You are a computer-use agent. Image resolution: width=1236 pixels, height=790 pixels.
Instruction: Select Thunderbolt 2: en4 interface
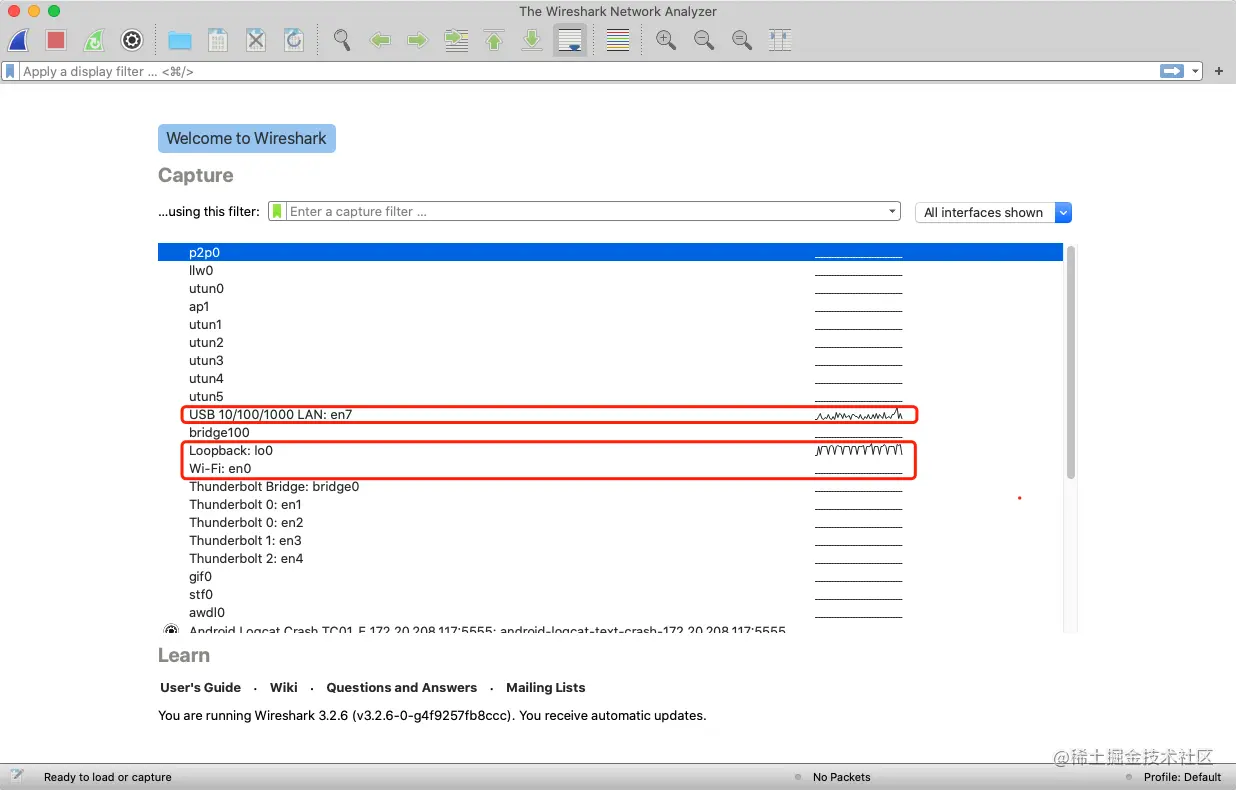point(610,558)
